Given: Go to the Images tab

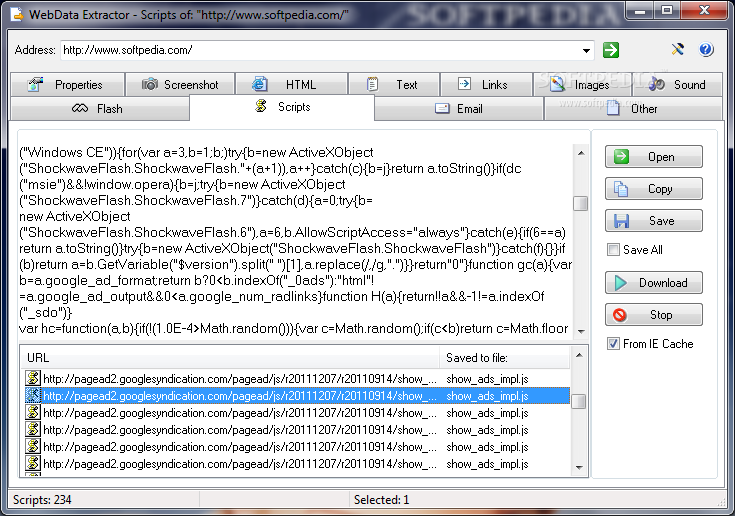Looking at the screenshot, I should tap(582, 84).
